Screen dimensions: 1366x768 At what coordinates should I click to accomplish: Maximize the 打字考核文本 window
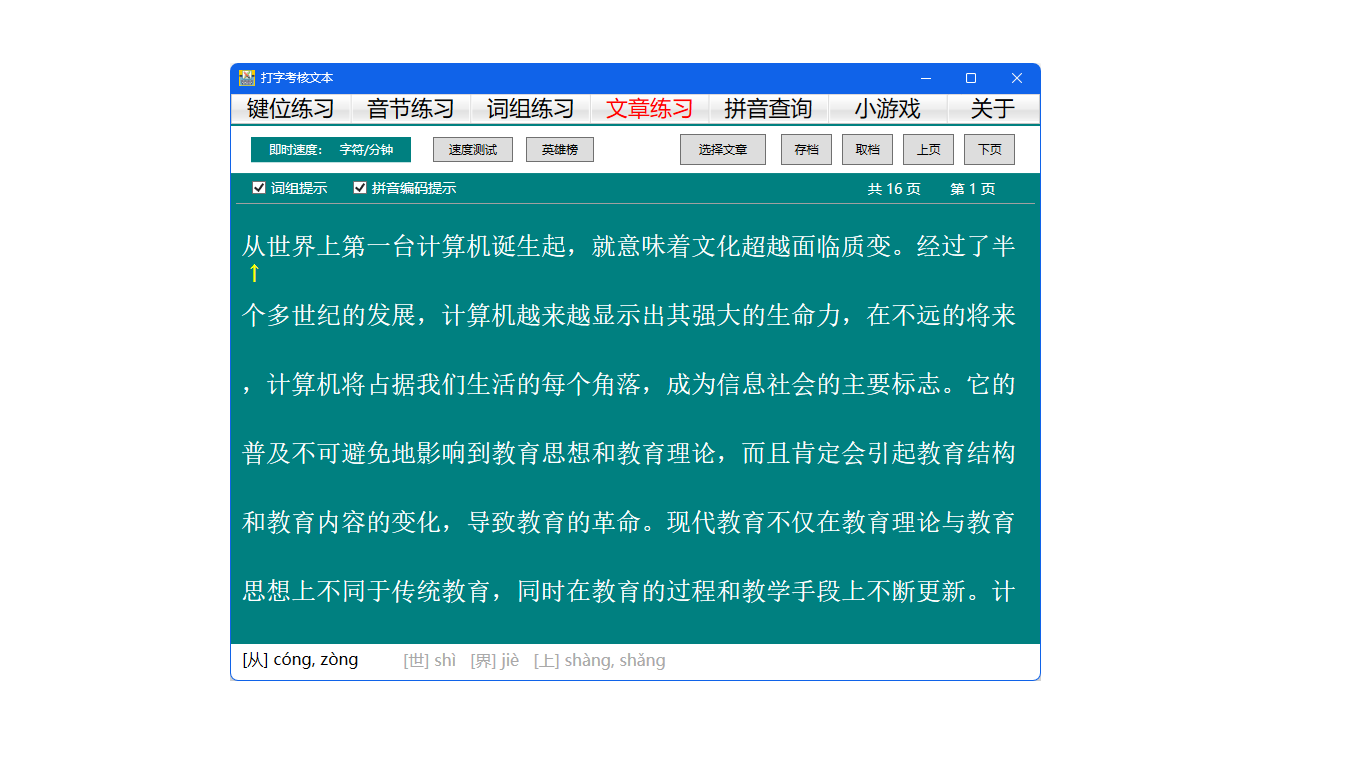pos(971,78)
